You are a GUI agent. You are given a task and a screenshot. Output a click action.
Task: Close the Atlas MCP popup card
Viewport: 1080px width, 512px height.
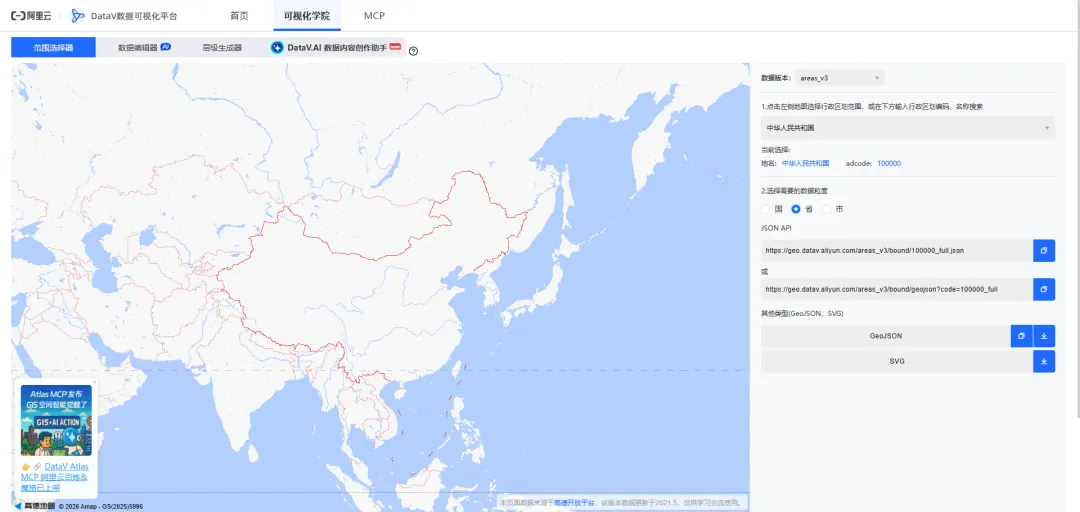[x=94, y=382]
